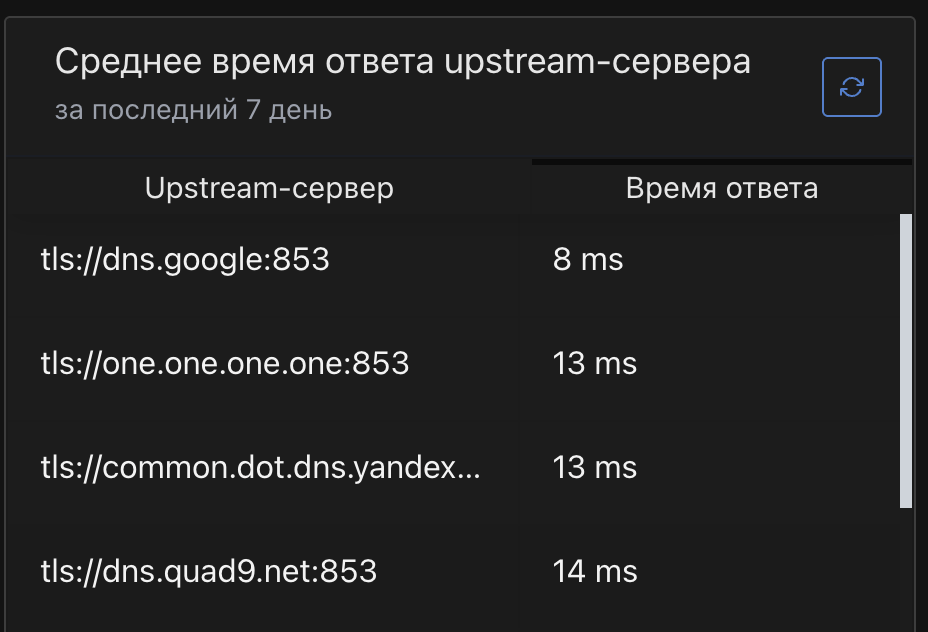Click the 8 ms response time value
Screen dimensions: 928x632
coord(589,260)
